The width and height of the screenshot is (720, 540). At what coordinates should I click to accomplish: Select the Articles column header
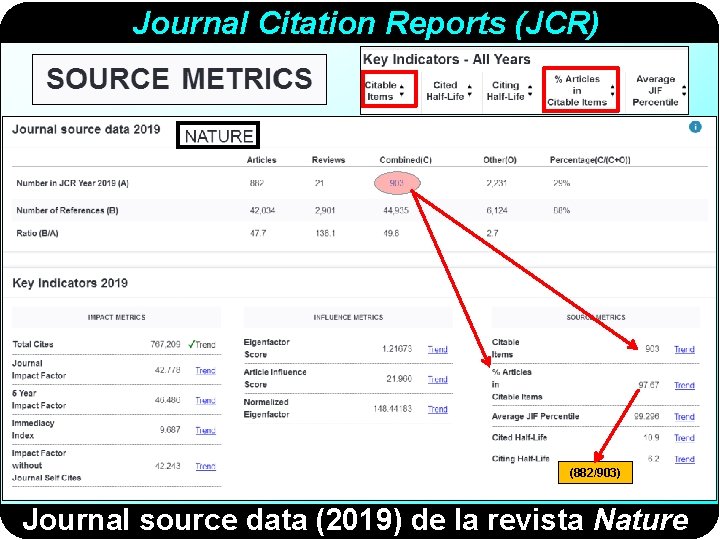click(x=261, y=160)
